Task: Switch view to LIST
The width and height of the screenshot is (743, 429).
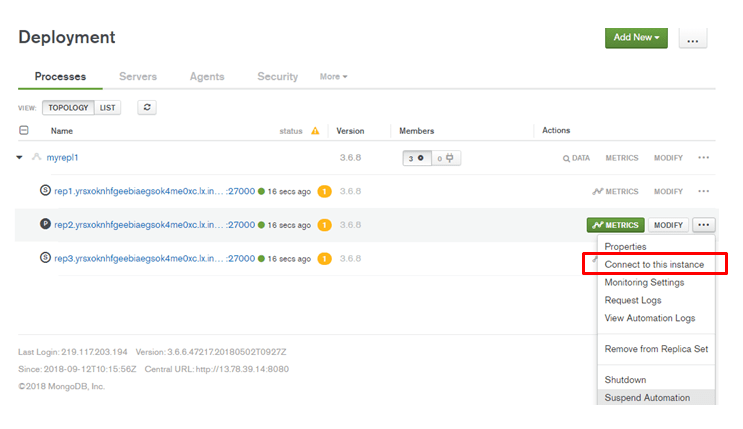Action: tap(108, 108)
